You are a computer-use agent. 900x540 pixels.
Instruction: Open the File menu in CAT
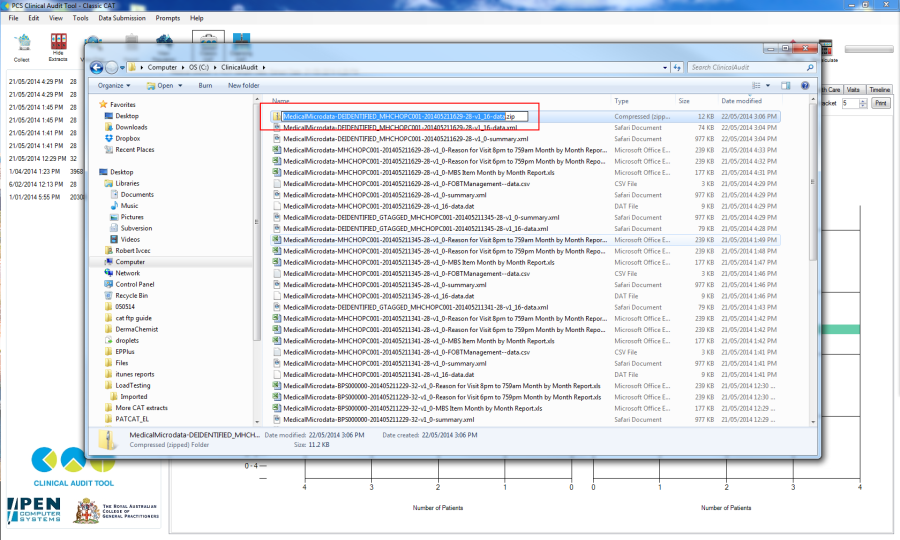pyautogui.click(x=13, y=18)
